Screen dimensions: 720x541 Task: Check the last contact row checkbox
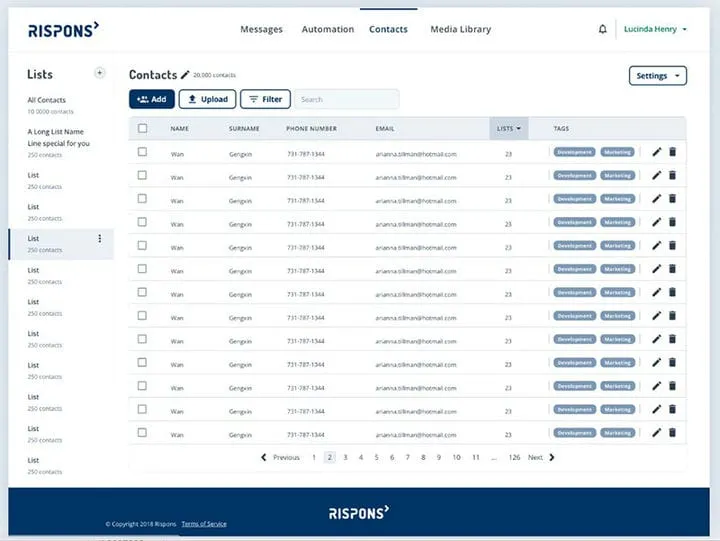(x=142, y=433)
